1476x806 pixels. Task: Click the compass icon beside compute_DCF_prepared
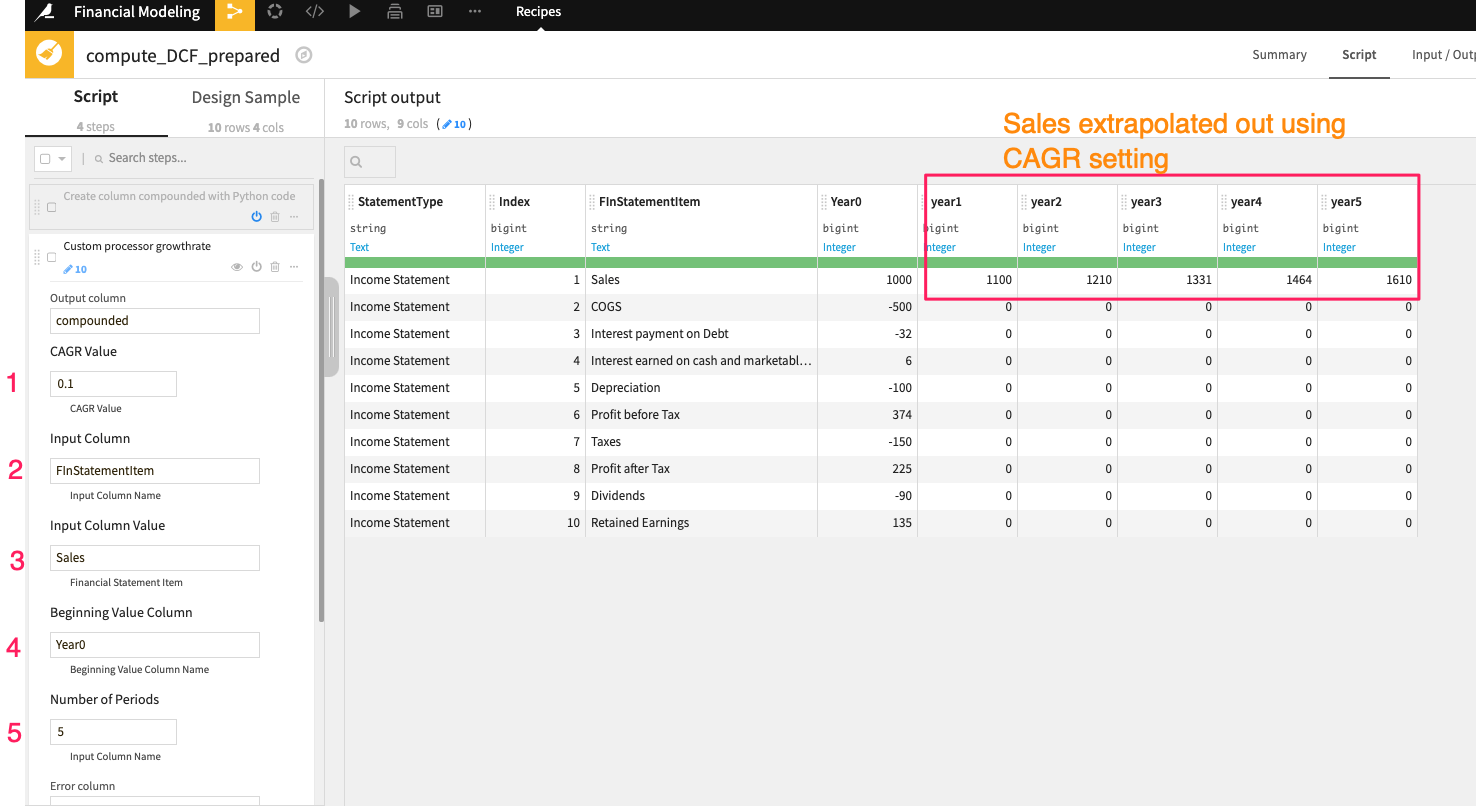click(304, 55)
